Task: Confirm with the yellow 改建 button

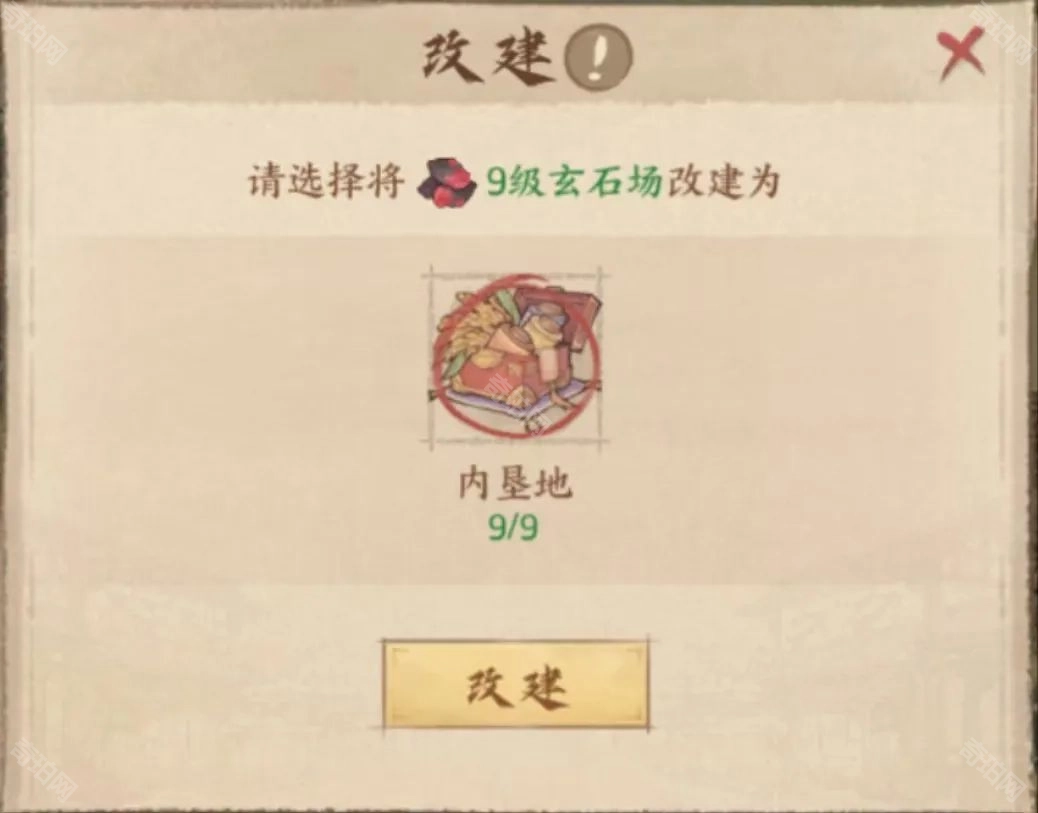Action: pos(516,685)
